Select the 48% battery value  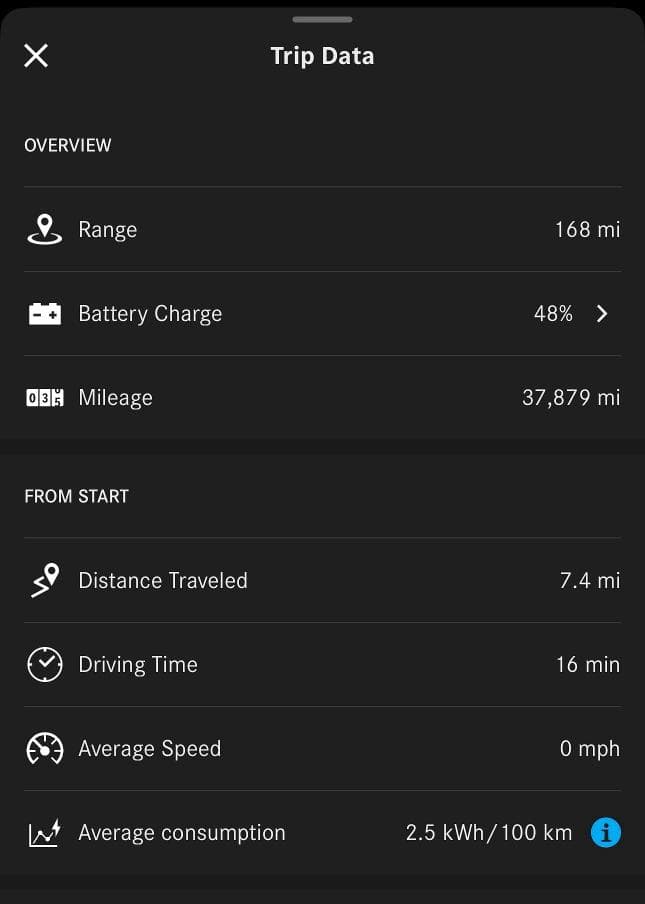(x=553, y=314)
